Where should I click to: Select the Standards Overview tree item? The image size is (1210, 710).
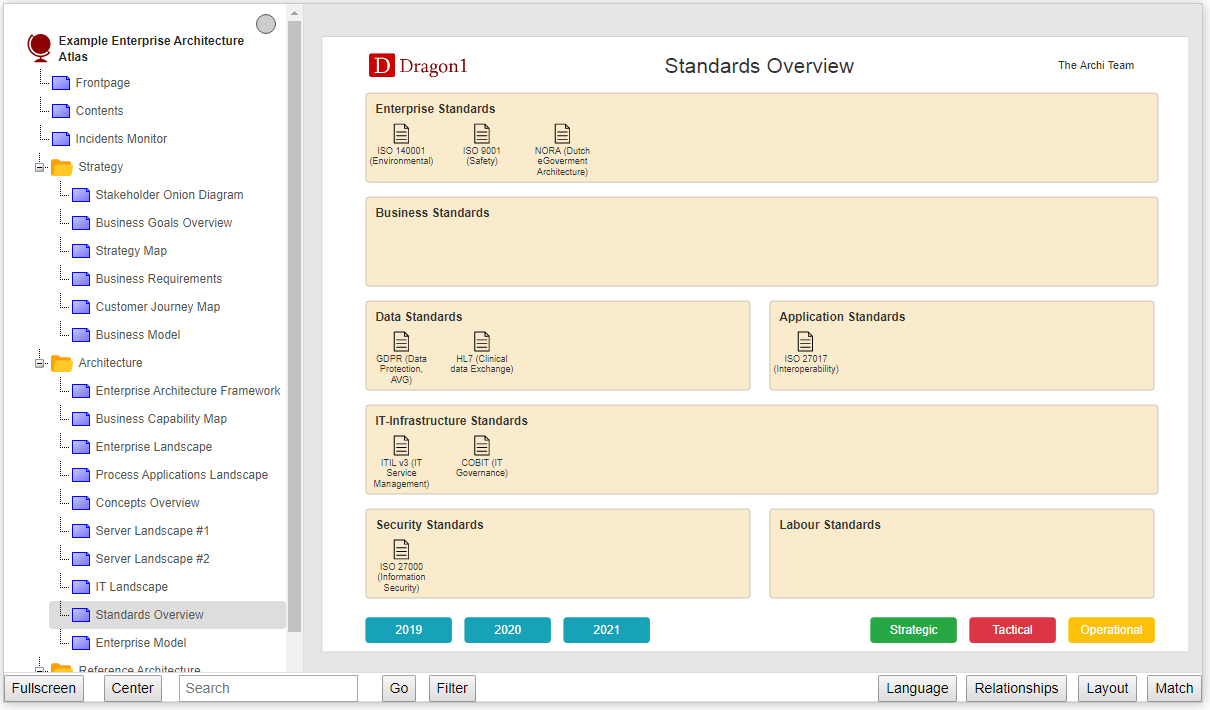(x=167, y=615)
